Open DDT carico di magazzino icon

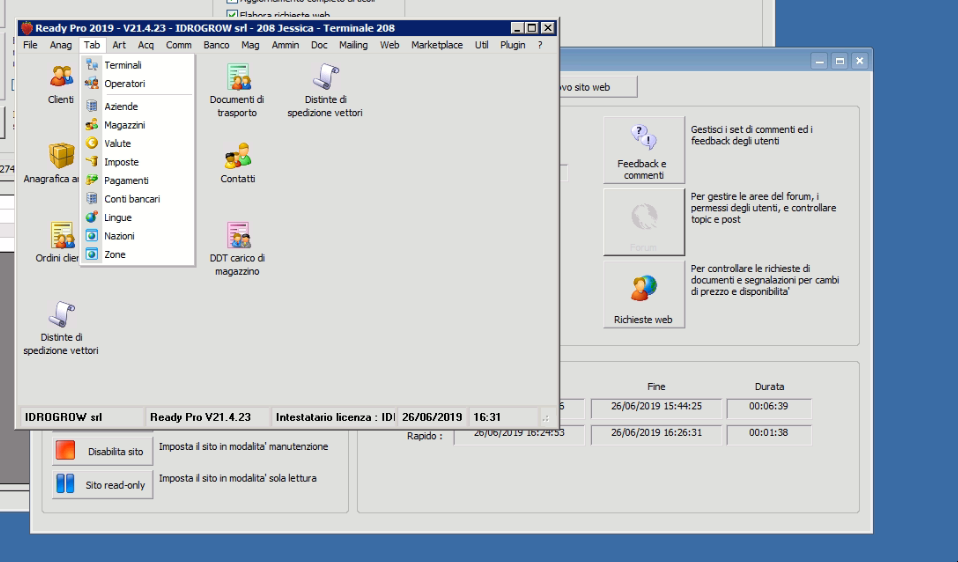click(x=237, y=235)
